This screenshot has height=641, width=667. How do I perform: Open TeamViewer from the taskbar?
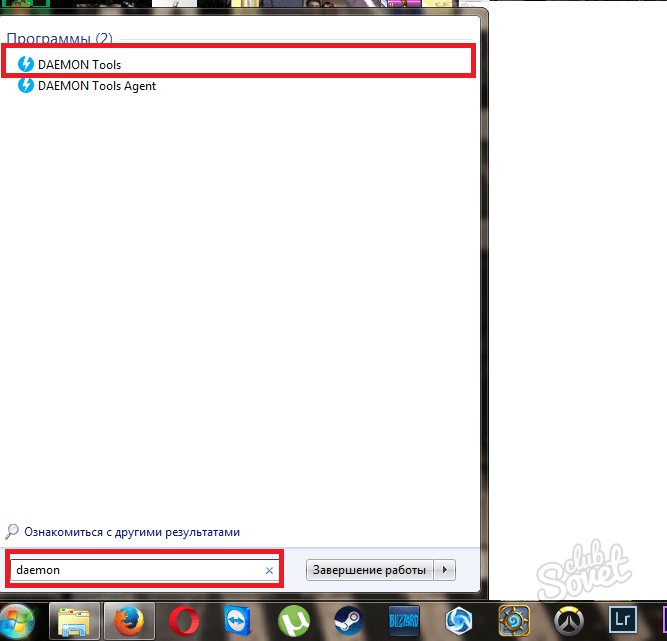click(x=238, y=622)
